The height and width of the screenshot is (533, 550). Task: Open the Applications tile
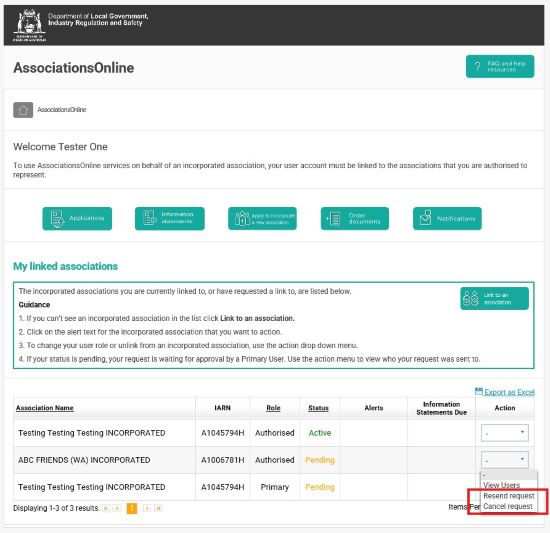pos(77,218)
